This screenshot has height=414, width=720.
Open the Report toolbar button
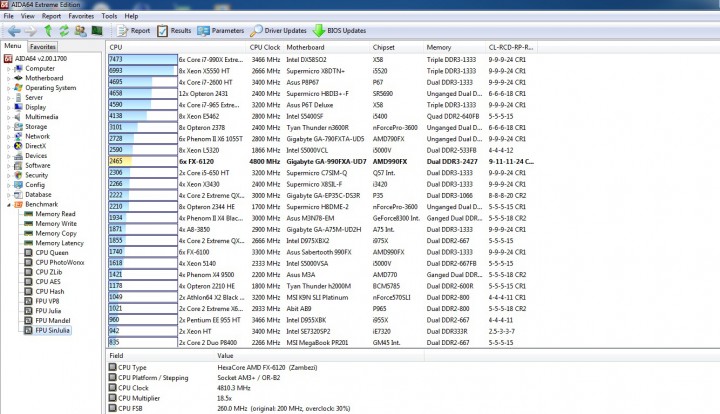point(133,31)
